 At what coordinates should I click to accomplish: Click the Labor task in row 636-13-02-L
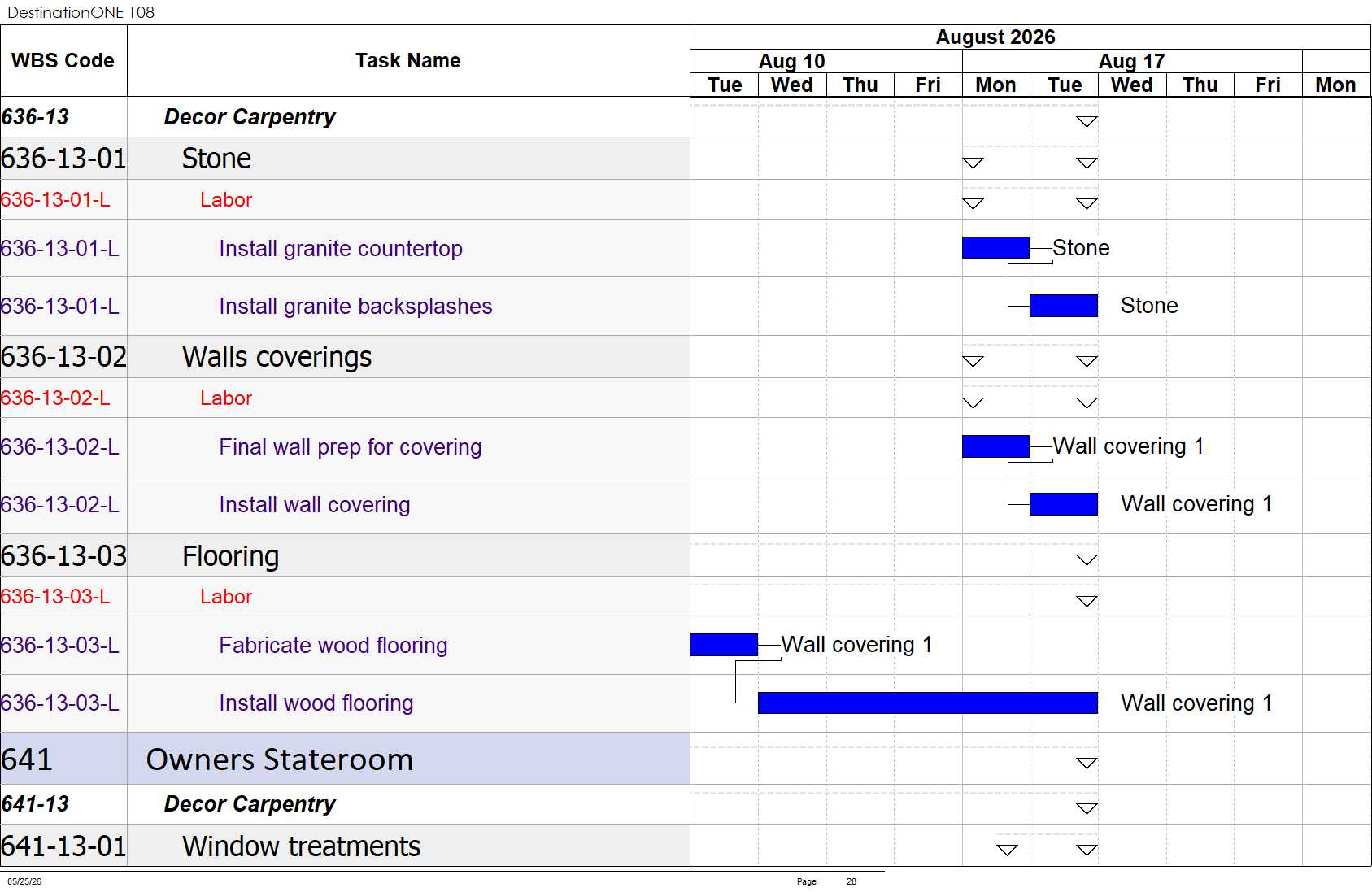(x=226, y=398)
